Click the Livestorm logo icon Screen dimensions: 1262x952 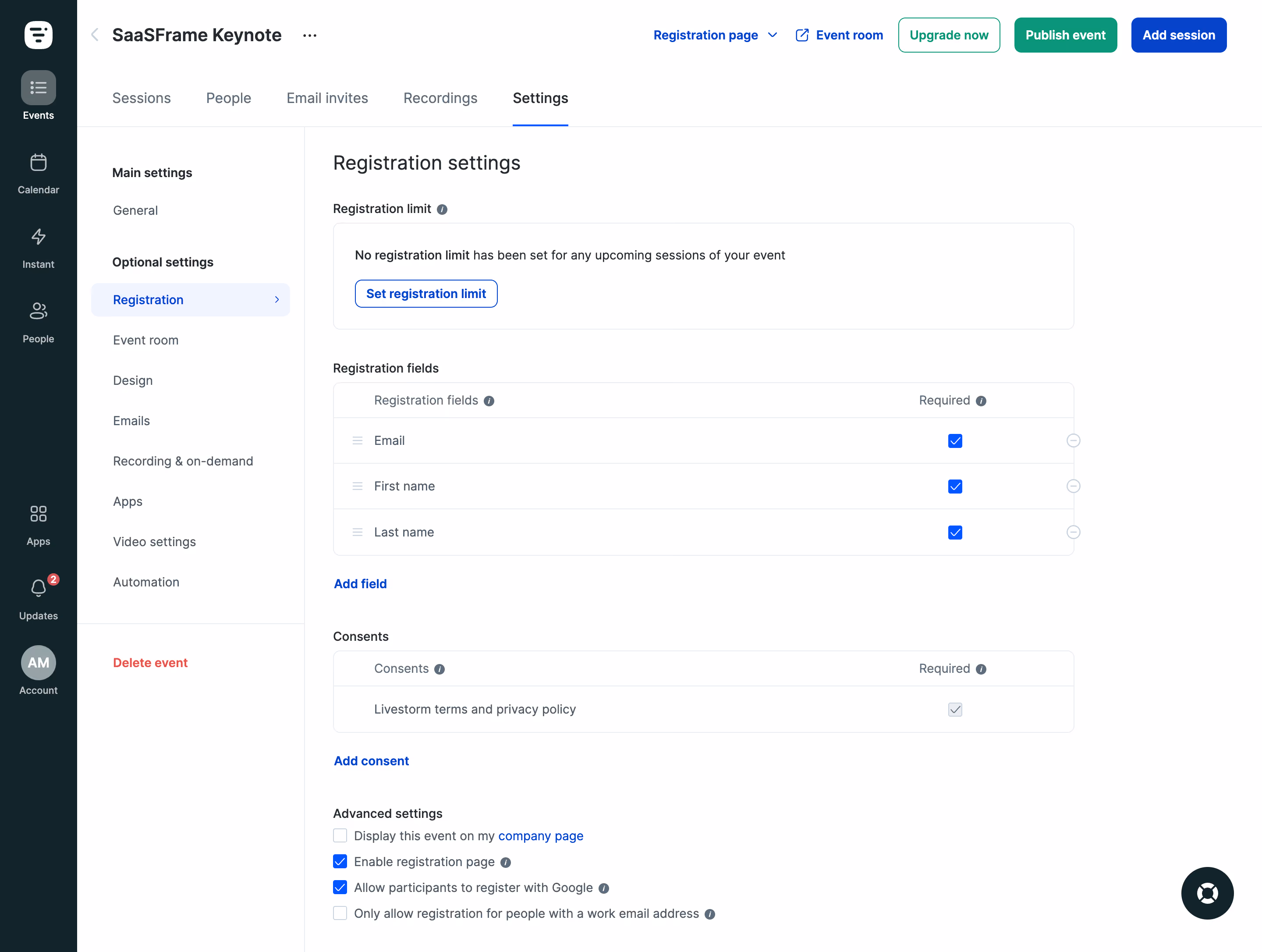pyautogui.click(x=38, y=36)
